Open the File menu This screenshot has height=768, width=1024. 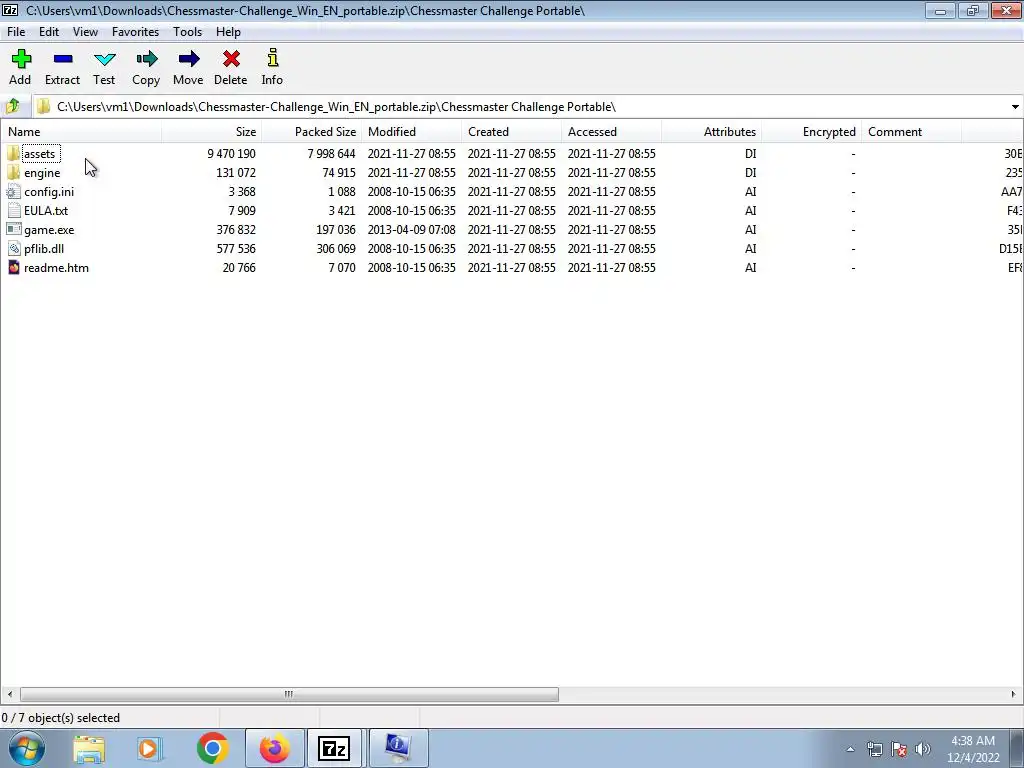coord(16,31)
